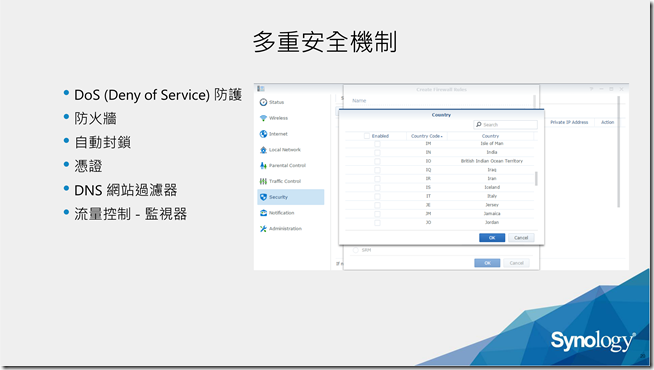
Task: Open the Traffic Control menu label
Action: pos(285,181)
